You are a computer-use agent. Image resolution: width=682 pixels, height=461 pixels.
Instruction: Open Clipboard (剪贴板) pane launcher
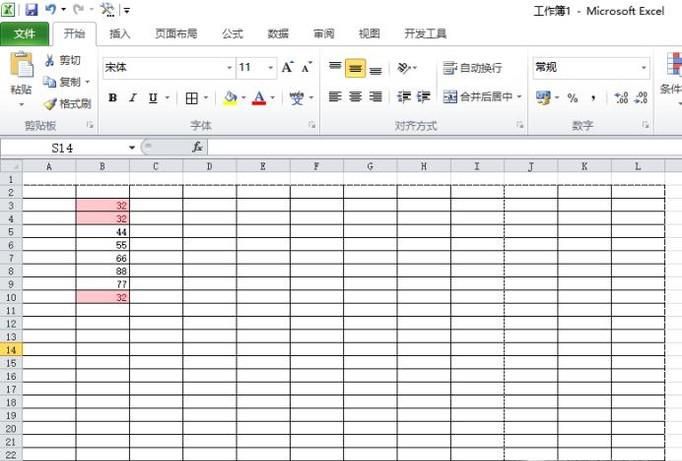[x=90, y=125]
